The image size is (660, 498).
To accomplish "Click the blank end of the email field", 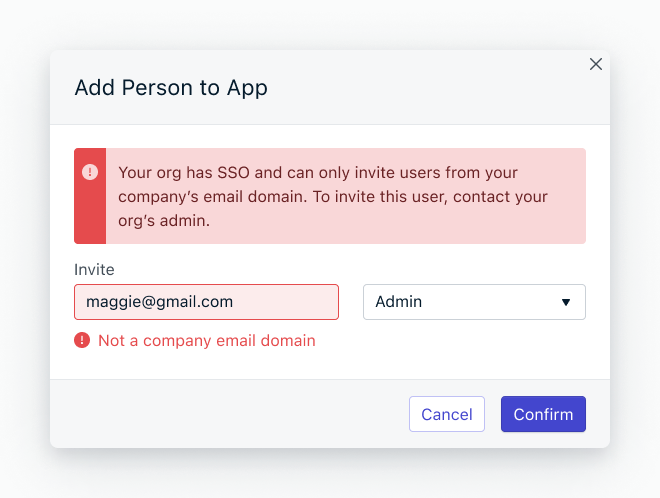I will pos(284,302).
